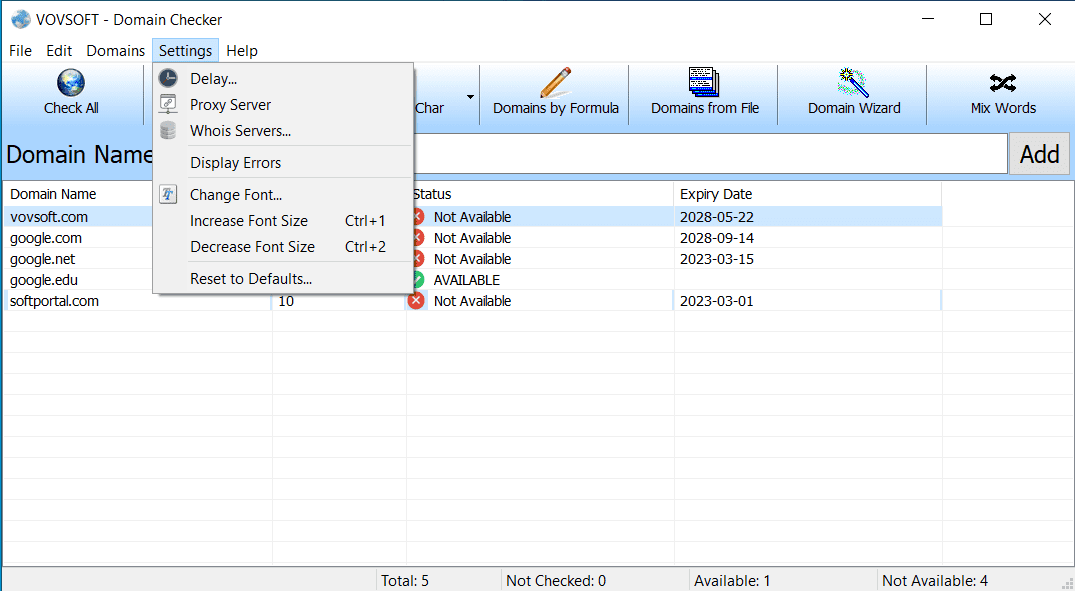This screenshot has width=1075, height=591.
Task: Open Whois Servers... settings
Action: [283, 131]
